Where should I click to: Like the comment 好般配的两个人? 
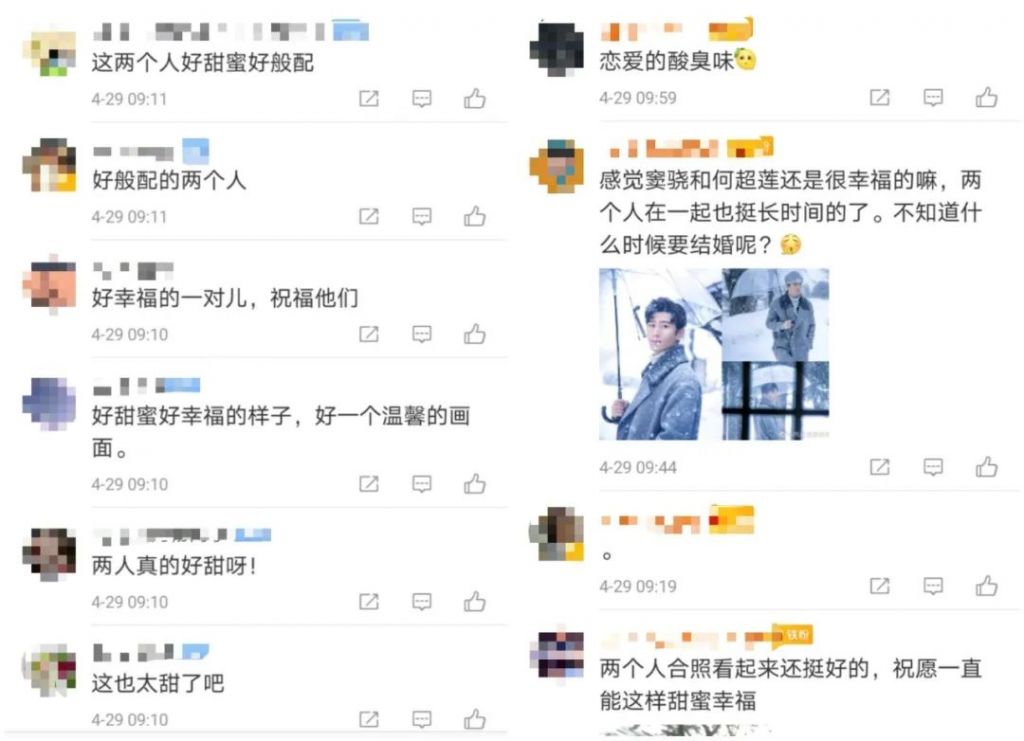[x=475, y=216]
